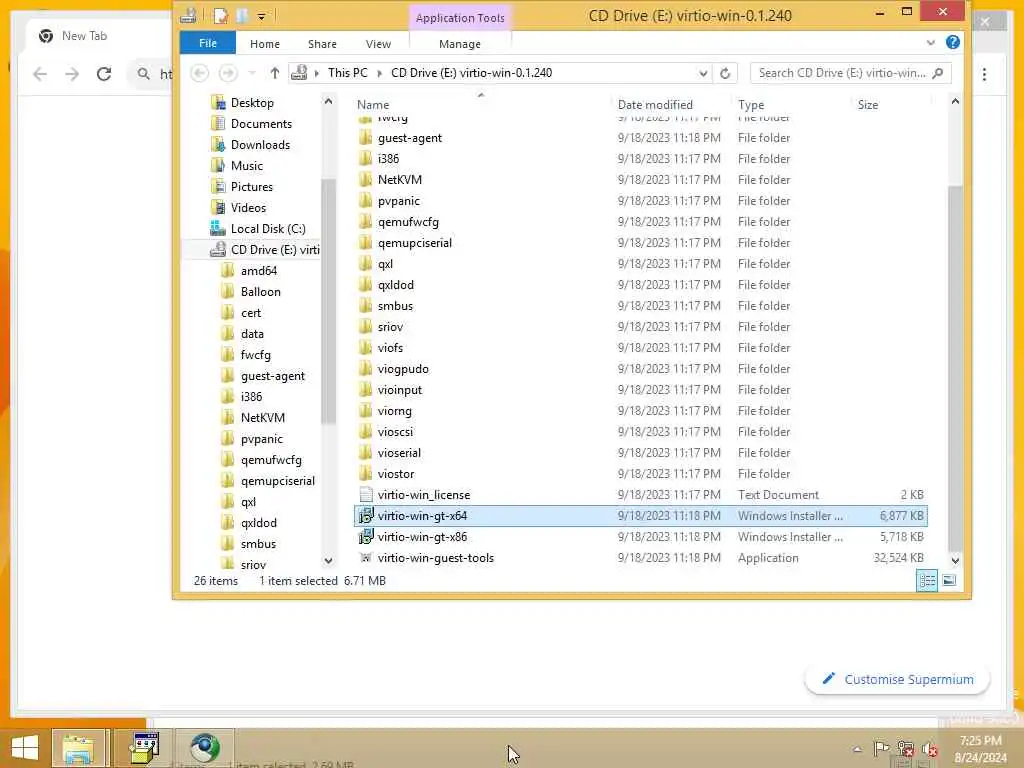Open the Windows Start button
The image size is (1024, 768).
[25, 747]
